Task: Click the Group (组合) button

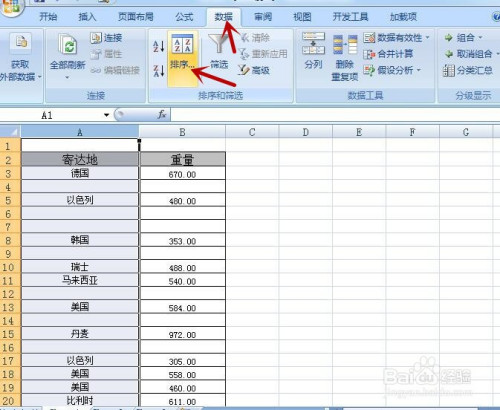Action: (x=459, y=38)
